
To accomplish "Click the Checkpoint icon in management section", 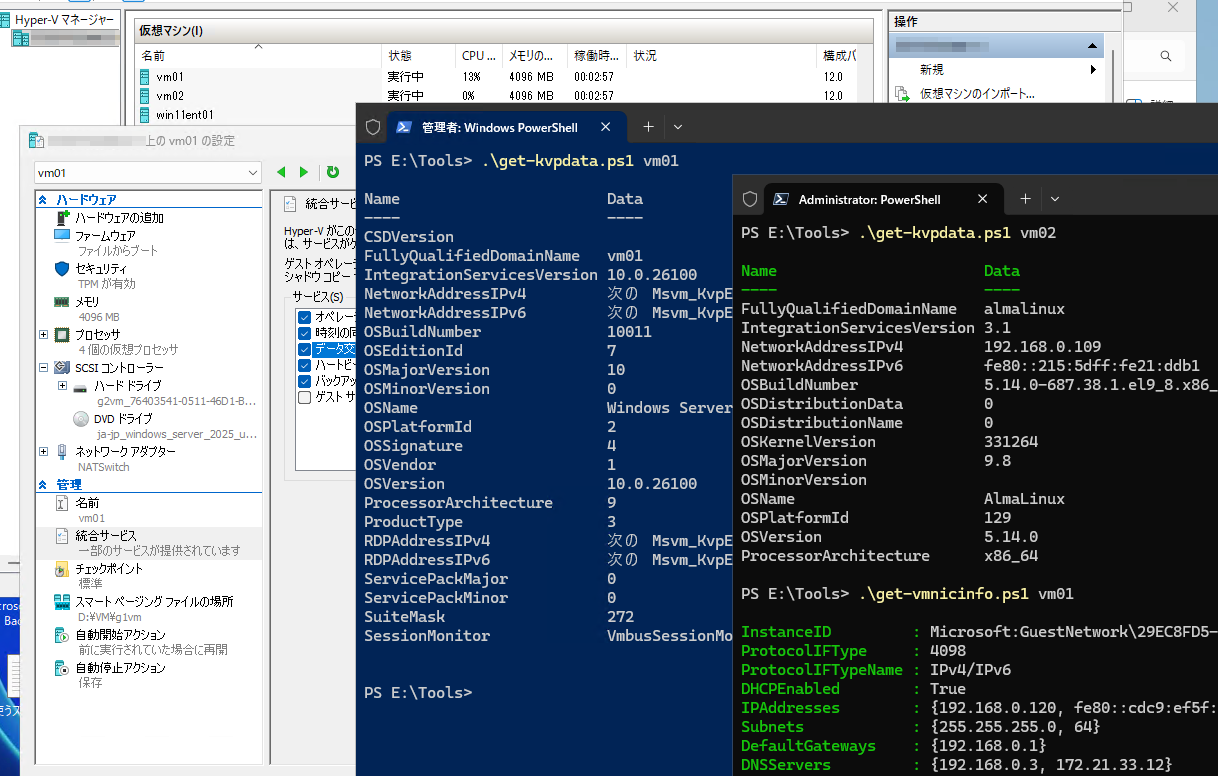I will (x=62, y=569).
